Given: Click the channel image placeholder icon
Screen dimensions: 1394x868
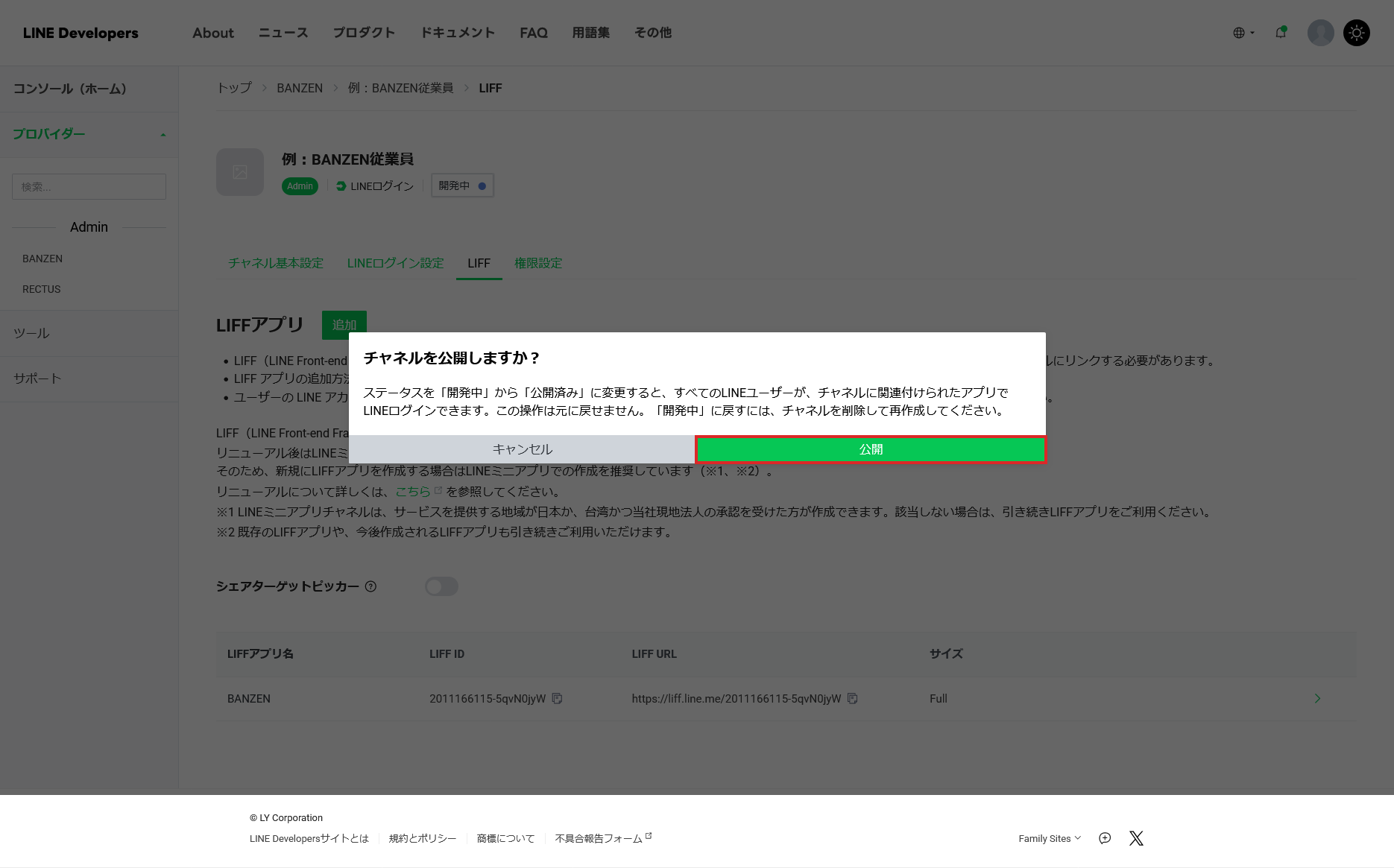Looking at the screenshot, I should tap(240, 172).
